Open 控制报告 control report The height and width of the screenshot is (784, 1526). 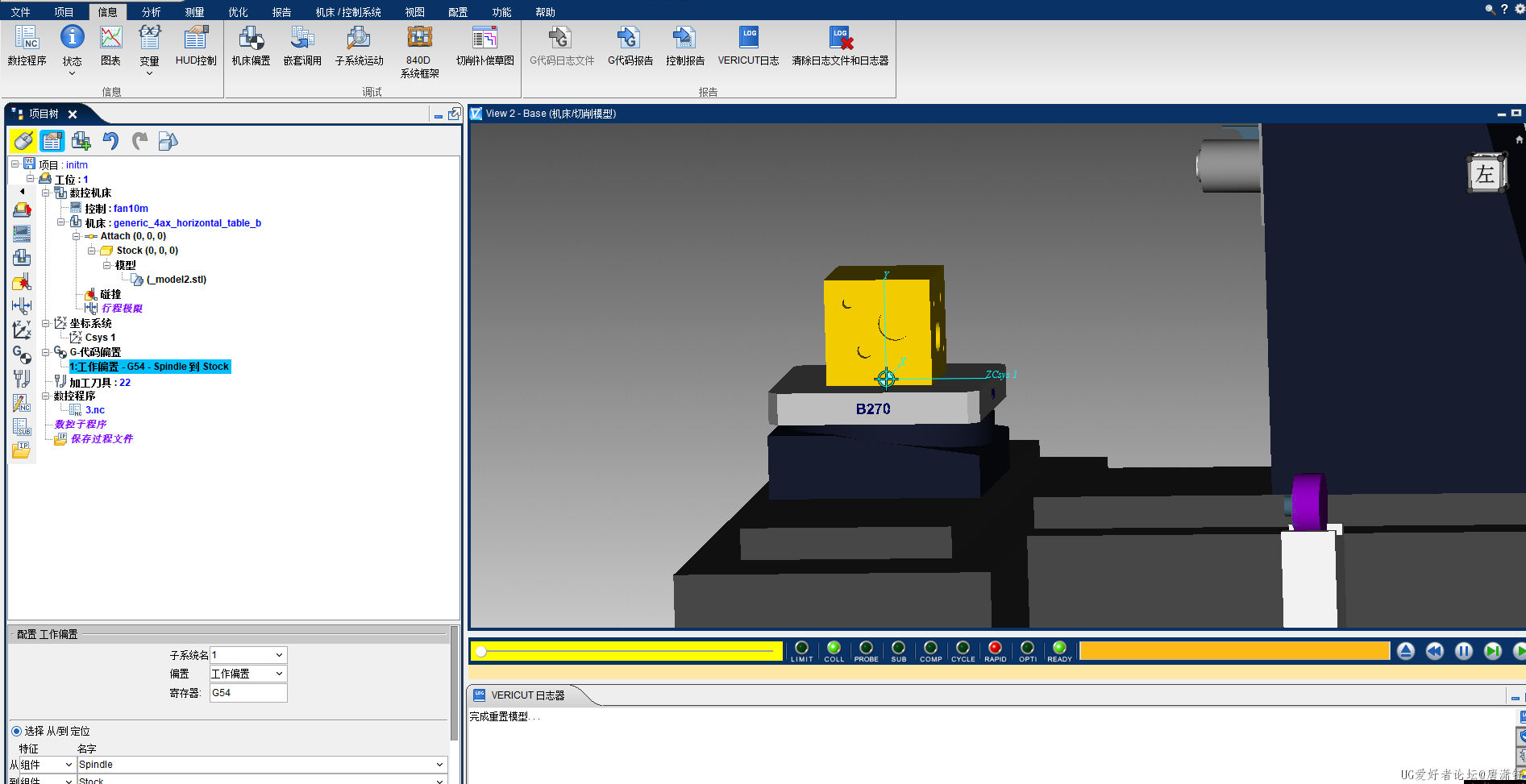pos(684,45)
